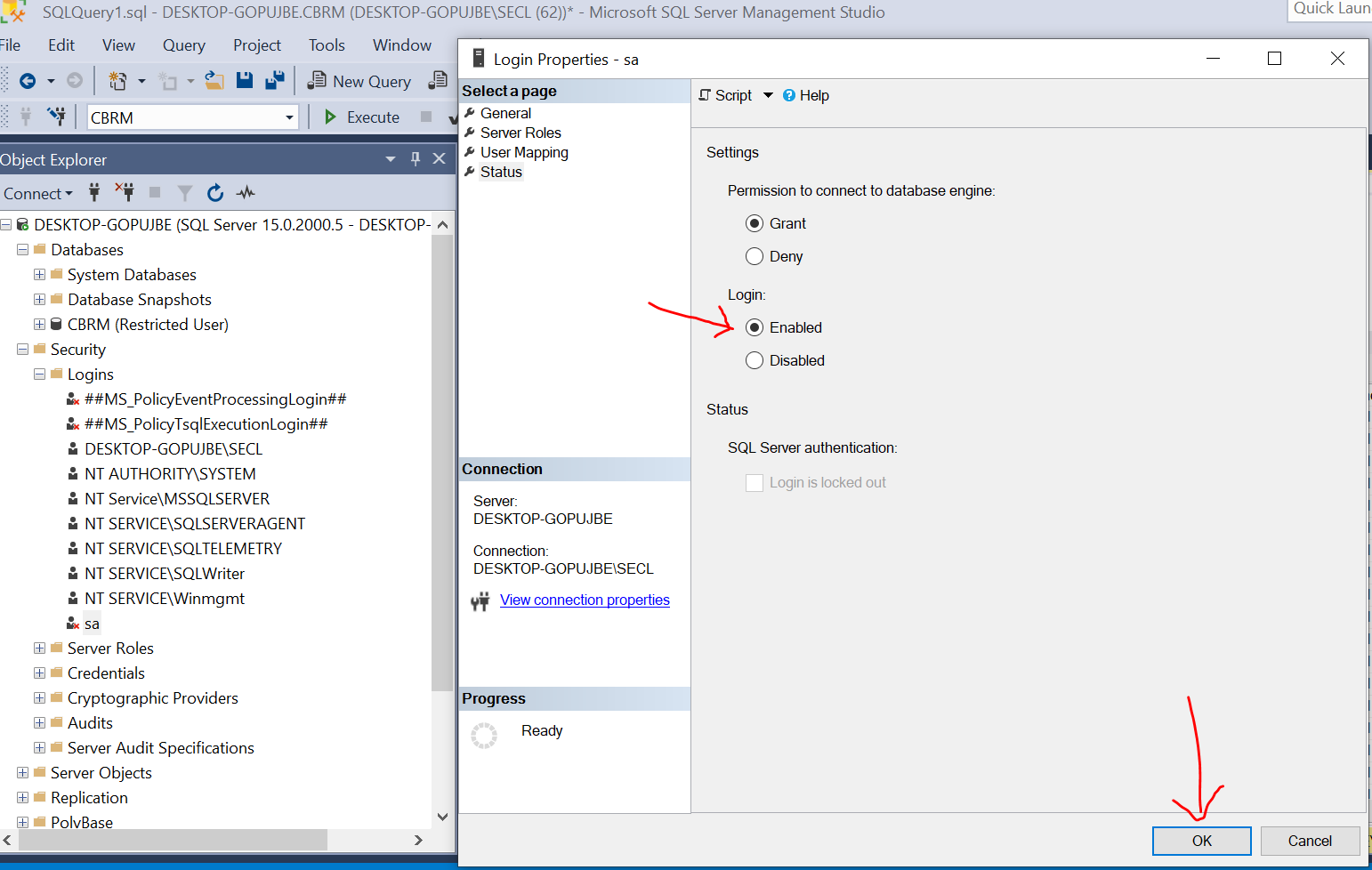Image resolution: width=1372 pixels, height=870 pixels.
Task: Click the Navigate Backward arrow icon
Action: [x=28, y=81]
